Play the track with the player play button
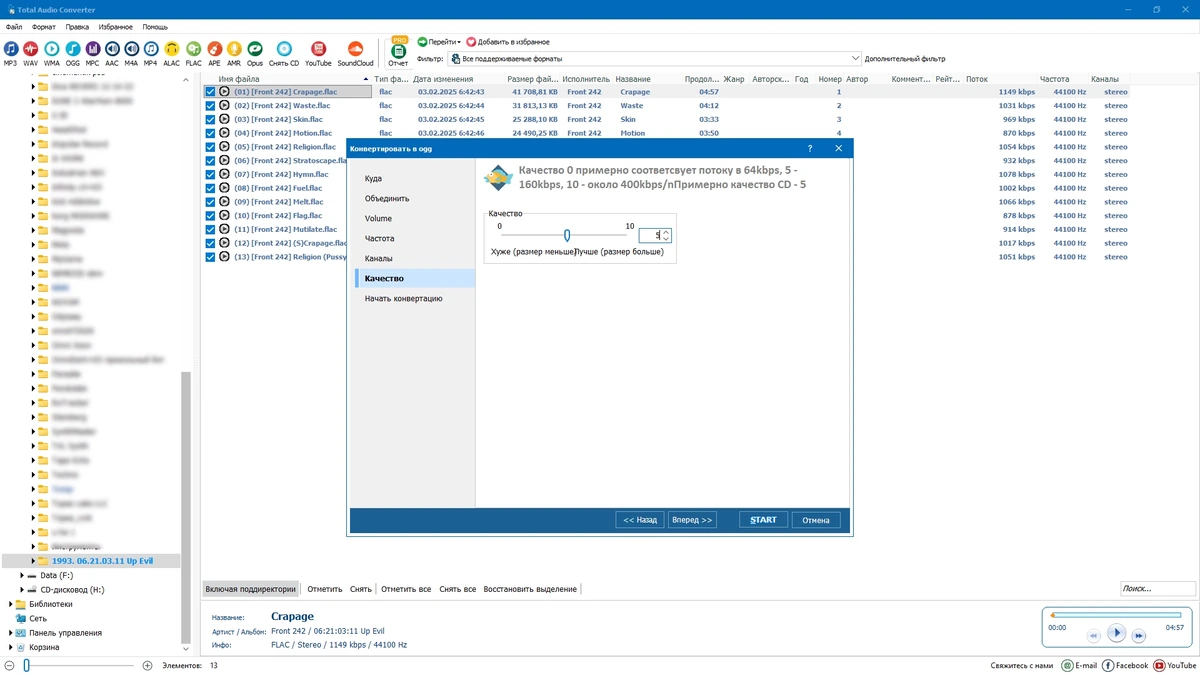The height and width of the screenshot is (675, 1200). click(1117, 633)
